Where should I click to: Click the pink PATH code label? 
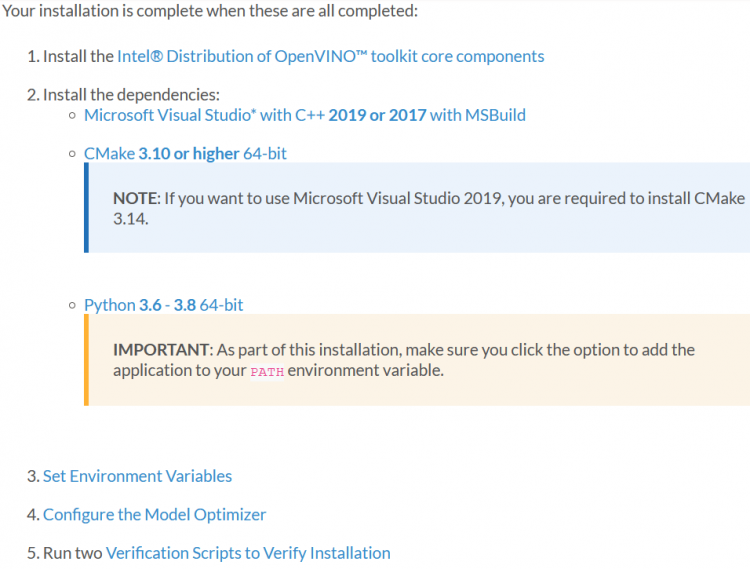pos(267,372)
